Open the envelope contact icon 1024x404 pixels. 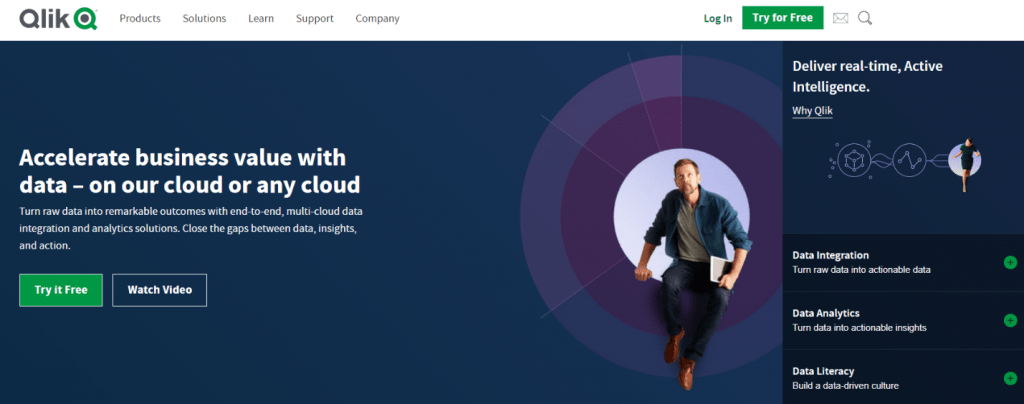tap(840, 18)
